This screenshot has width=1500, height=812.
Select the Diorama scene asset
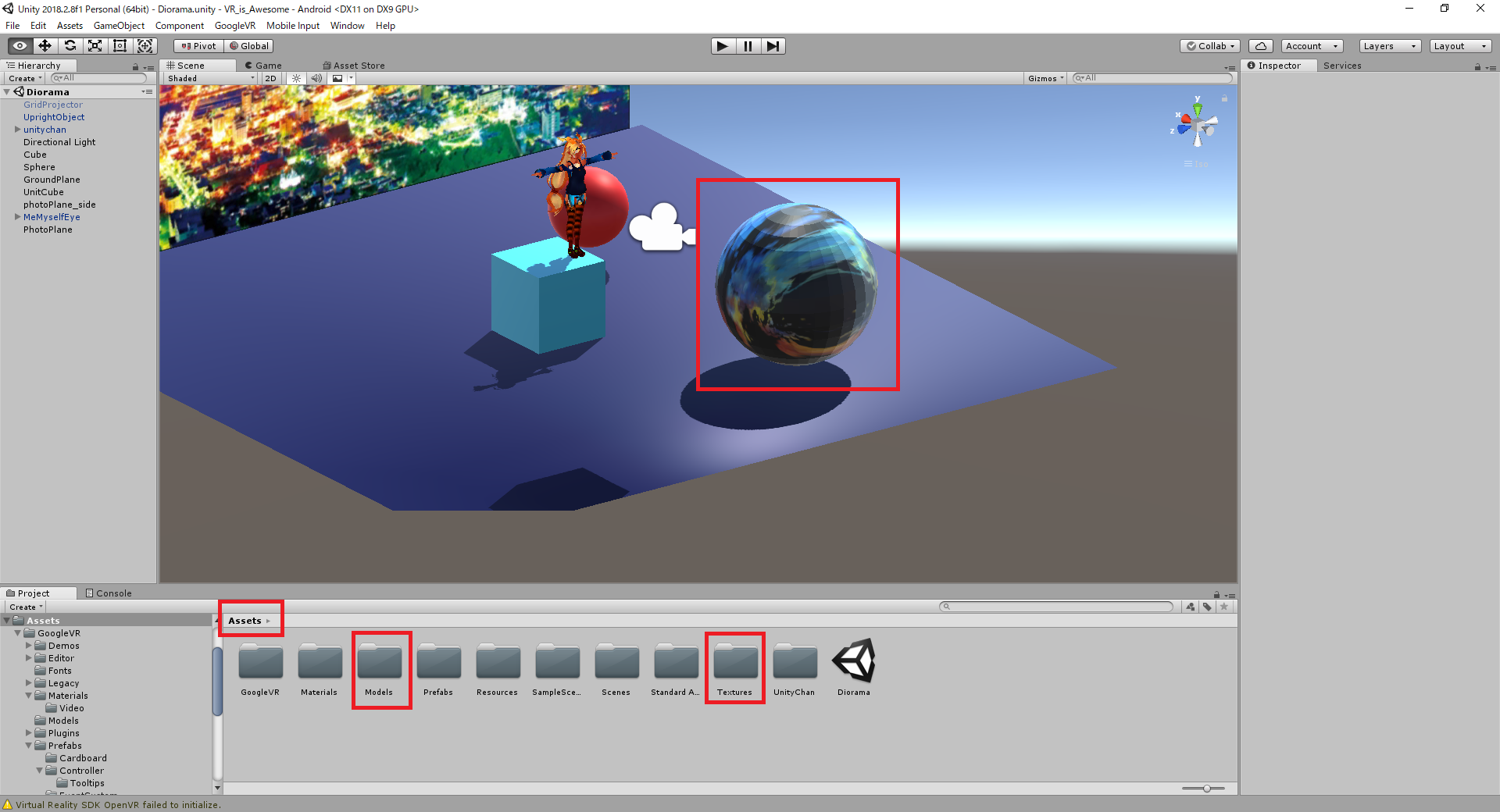point(854,669)
